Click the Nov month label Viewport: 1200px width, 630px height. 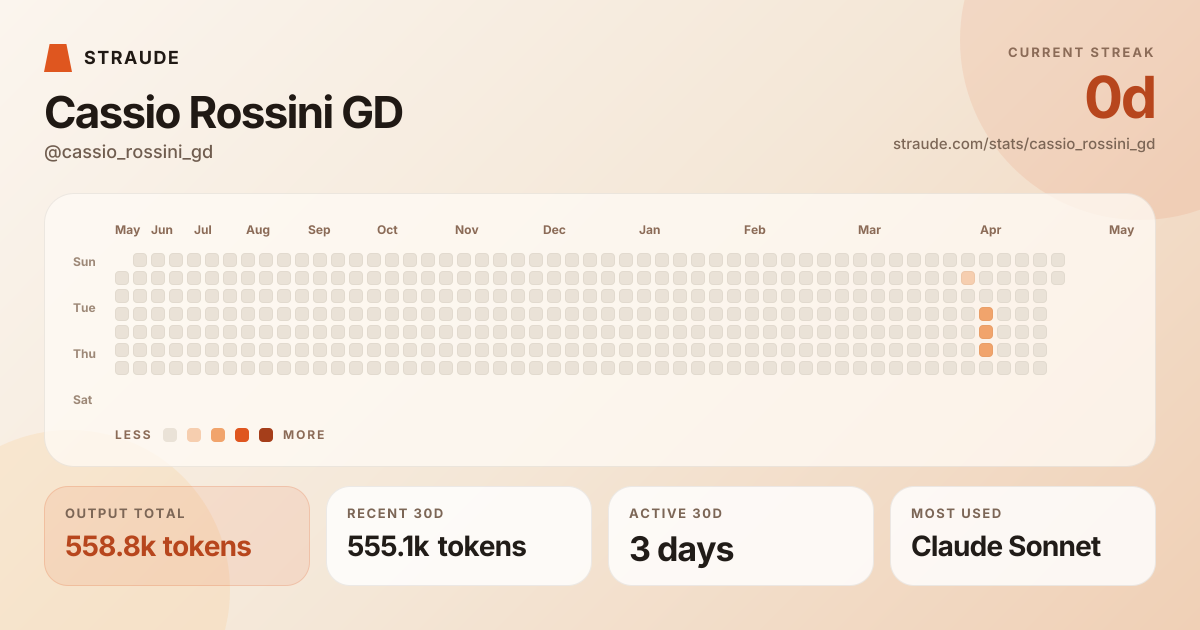467,230
